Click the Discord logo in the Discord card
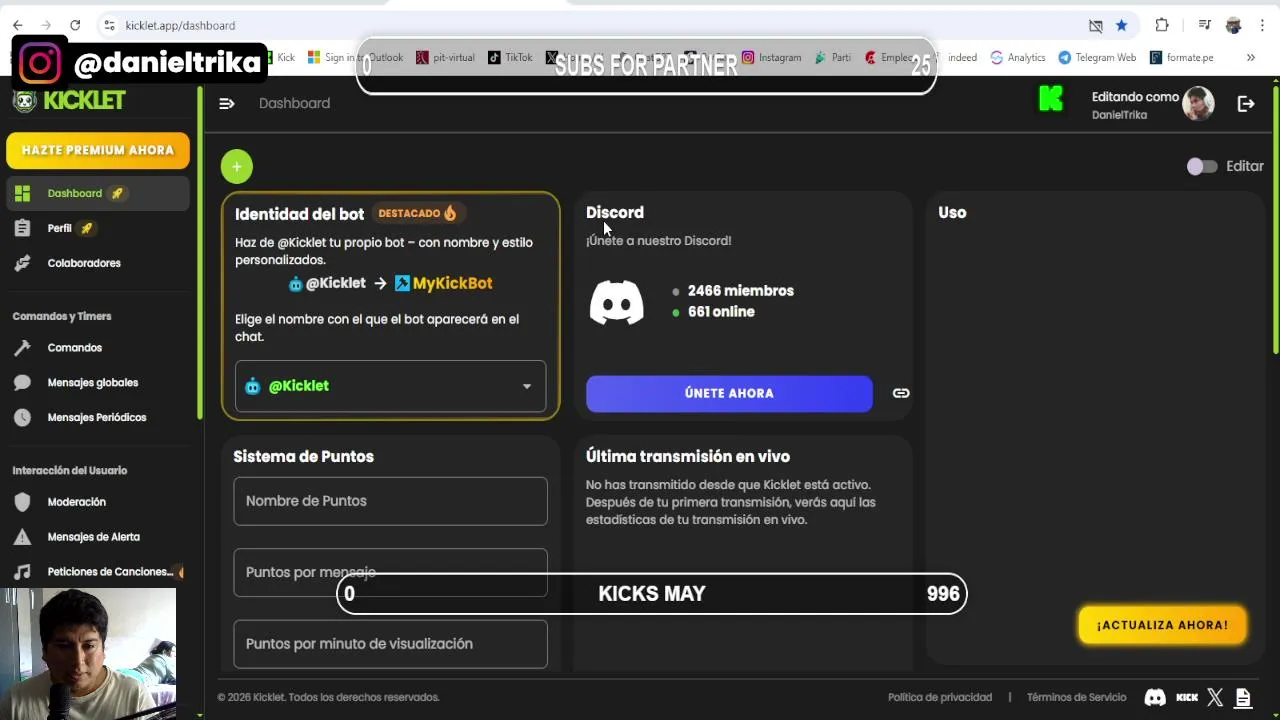 tap(616, 302)
